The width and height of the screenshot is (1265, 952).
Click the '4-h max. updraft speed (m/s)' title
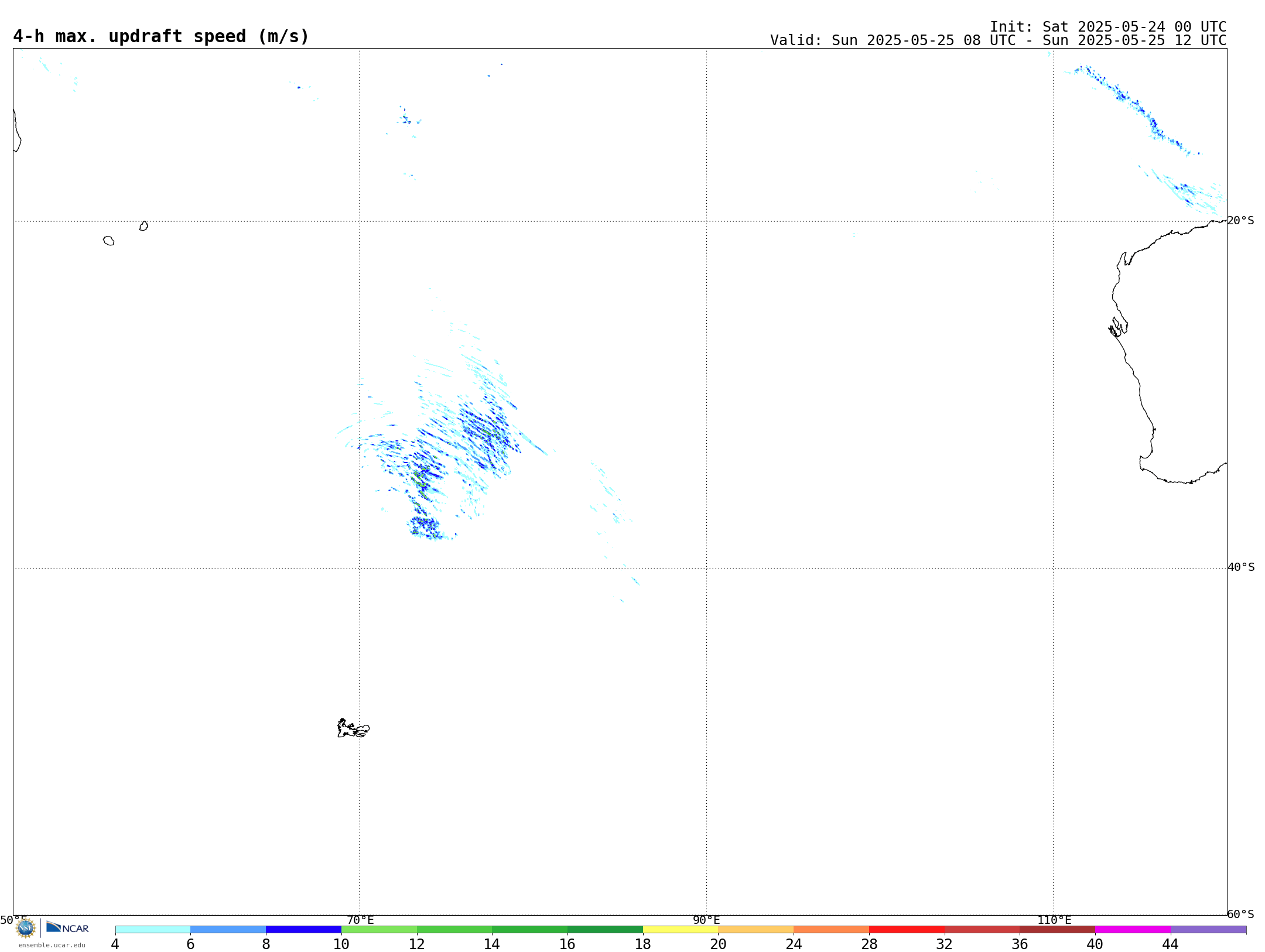161,36
